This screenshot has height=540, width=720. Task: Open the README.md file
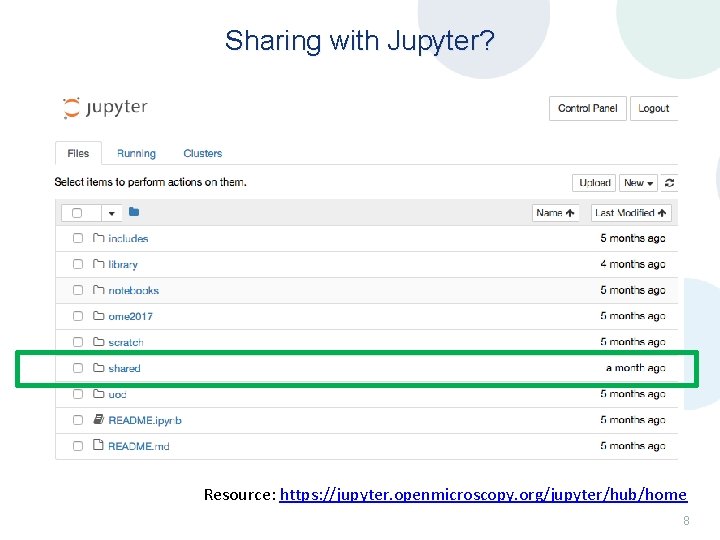139,446
